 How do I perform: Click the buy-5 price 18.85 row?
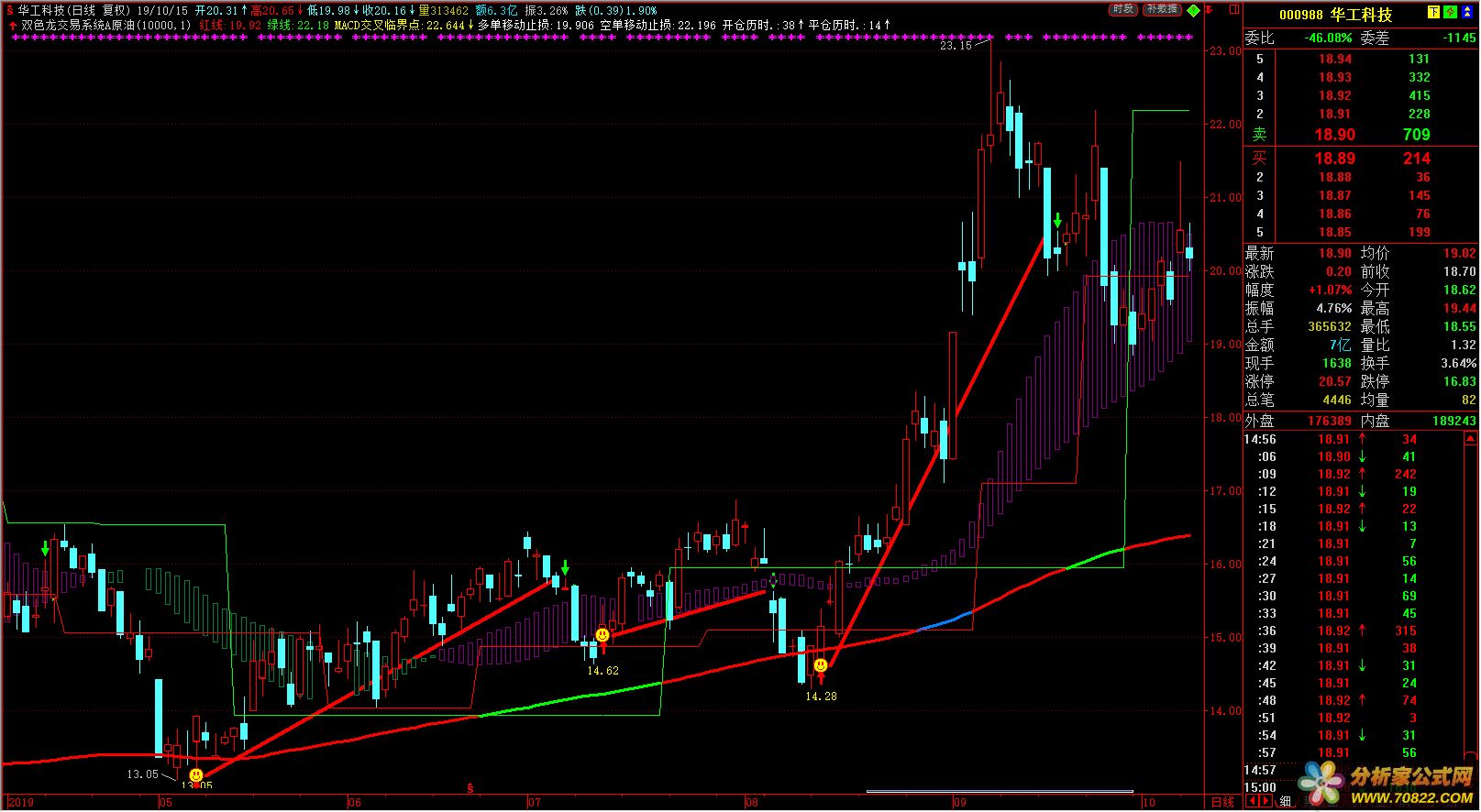tap(1361, 232)
